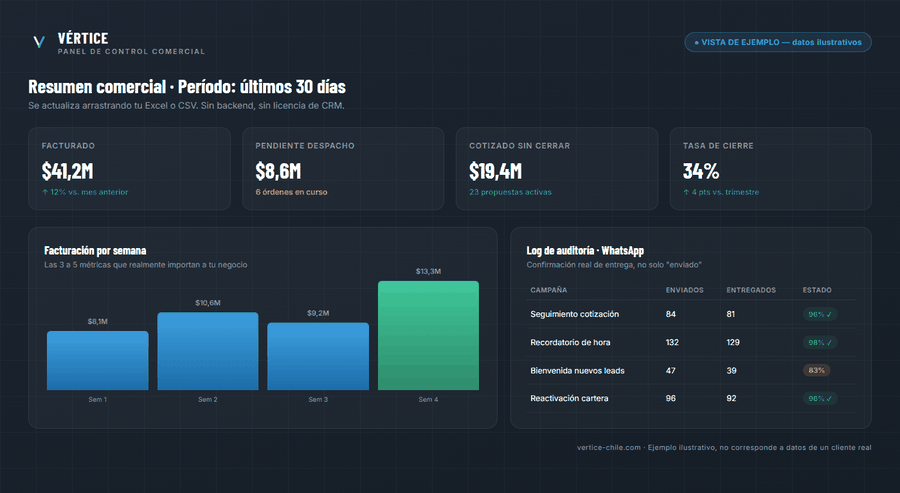900x493 pixels.
Task: Click the $9,2M bar value label
Action: pos(318,313)
